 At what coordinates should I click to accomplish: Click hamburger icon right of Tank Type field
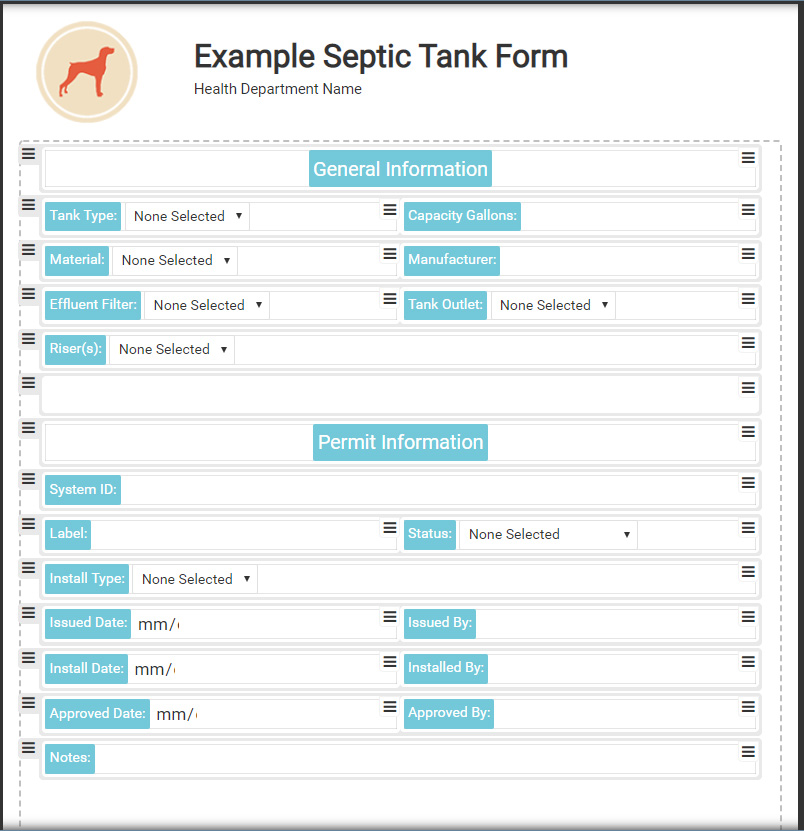pyautogui.click(x=390, y=210)
